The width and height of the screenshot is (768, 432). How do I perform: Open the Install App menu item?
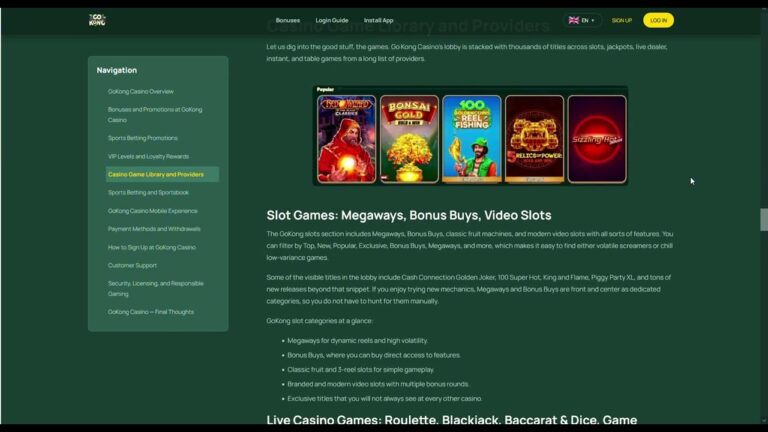[378, 21]
